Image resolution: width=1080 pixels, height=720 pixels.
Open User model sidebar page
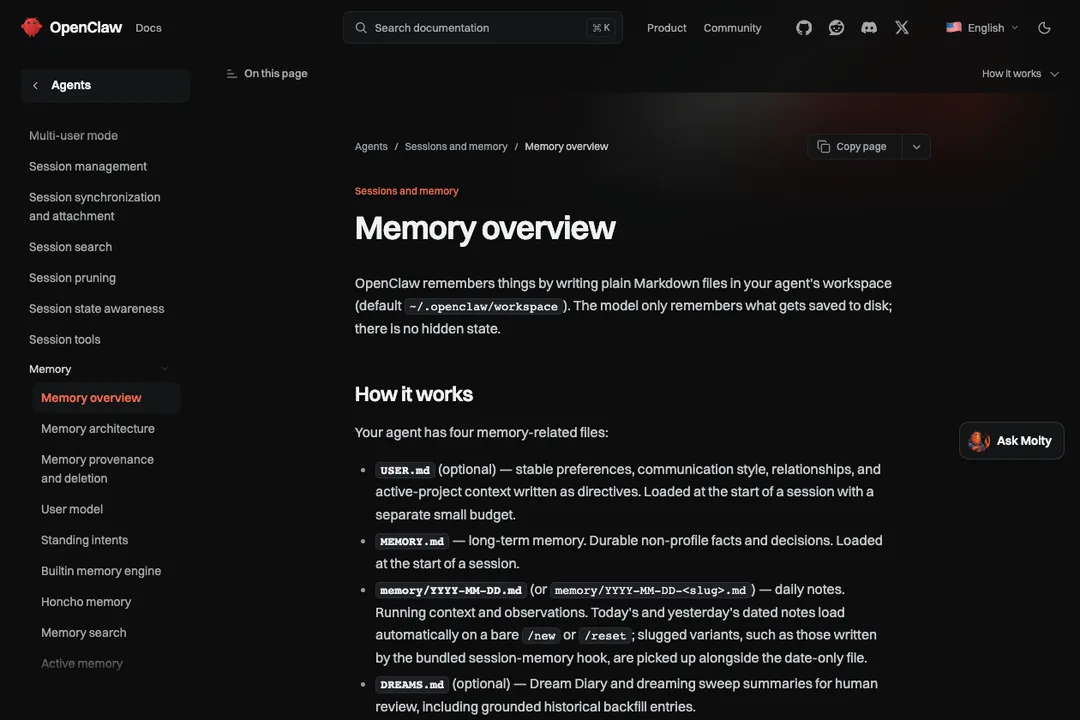click(72, 509)
